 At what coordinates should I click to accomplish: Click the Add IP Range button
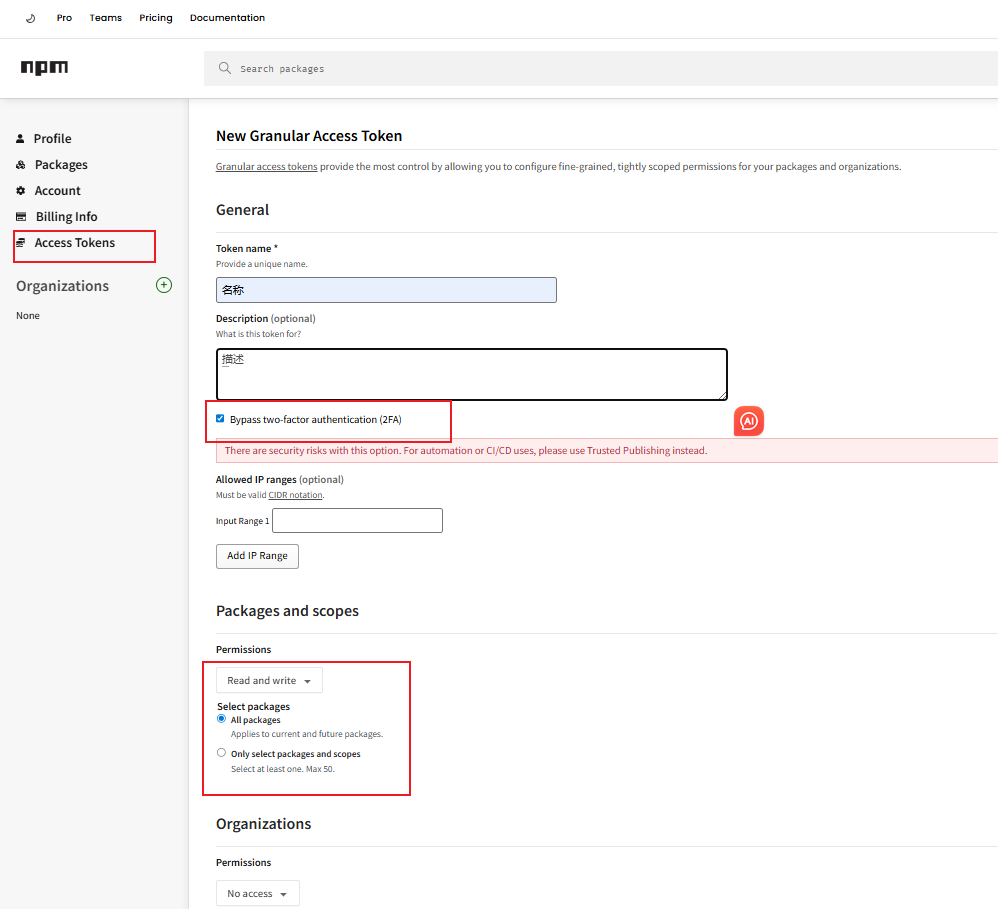[x=257, y=556]
